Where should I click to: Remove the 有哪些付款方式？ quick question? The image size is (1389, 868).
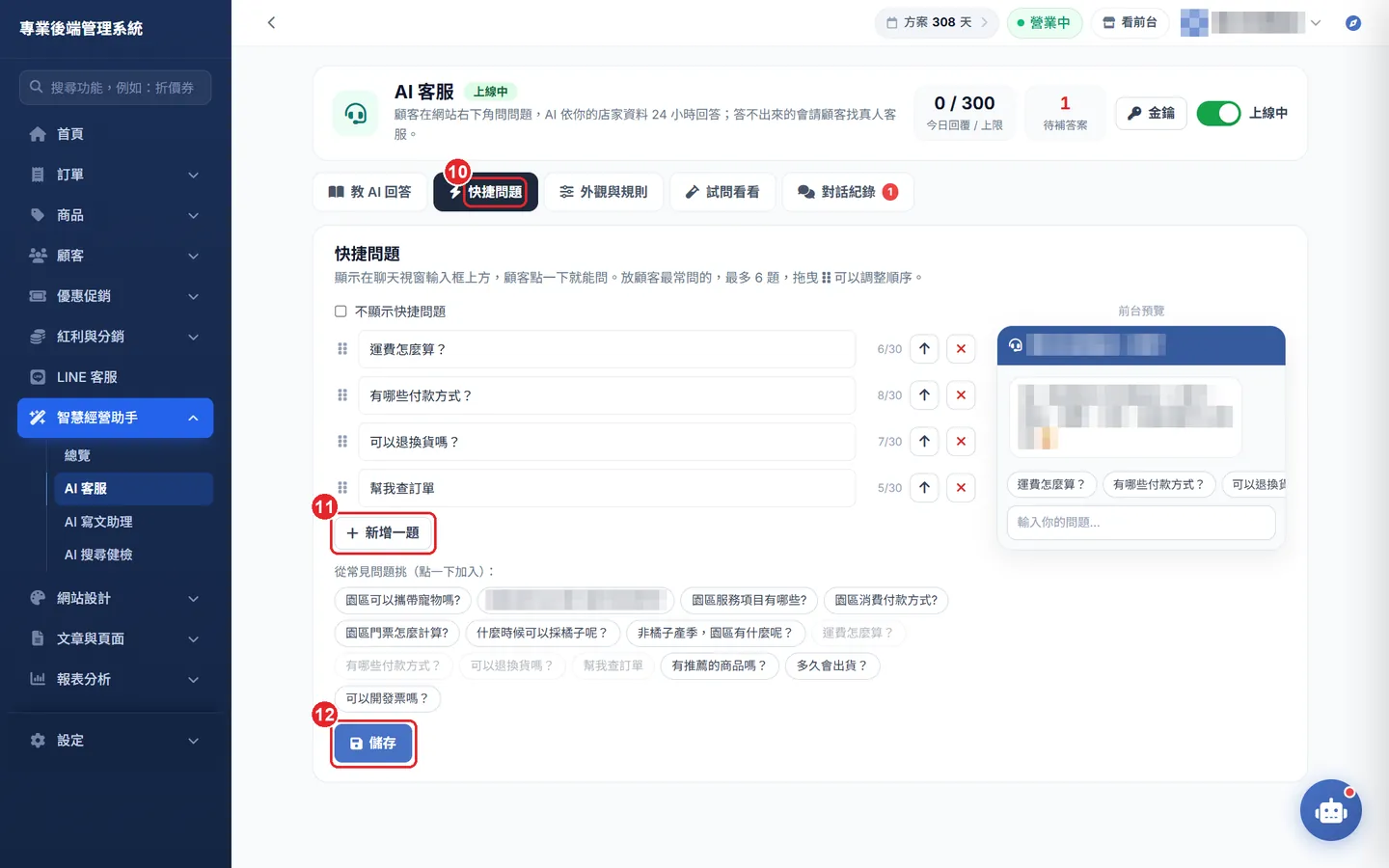(961, 395)
